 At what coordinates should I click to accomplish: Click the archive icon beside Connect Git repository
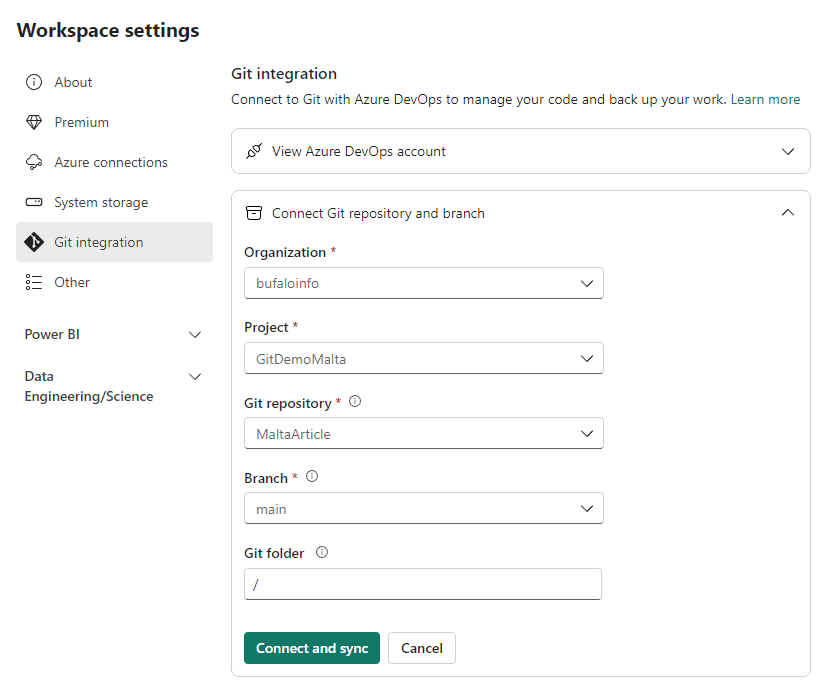coord(254,213)
